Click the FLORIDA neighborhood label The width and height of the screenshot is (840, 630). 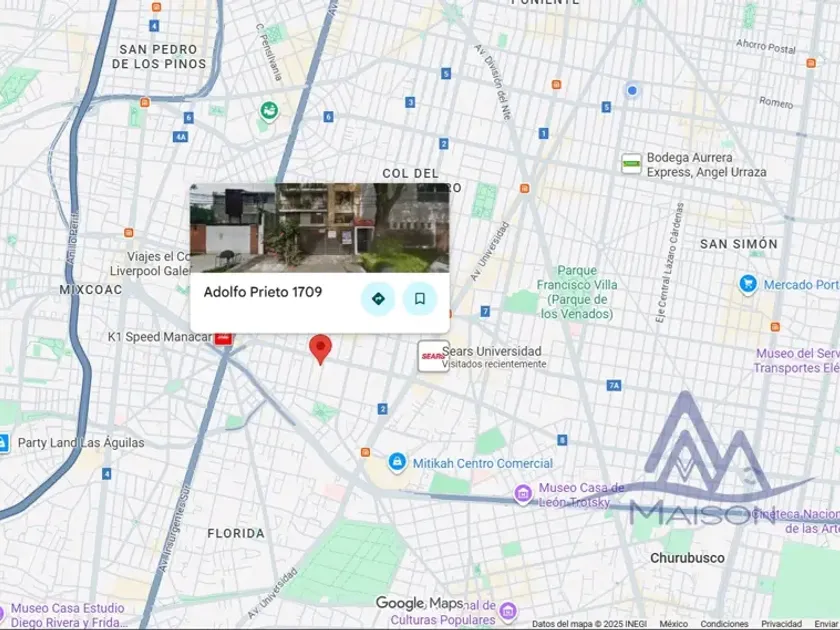(x=236, y=534)
